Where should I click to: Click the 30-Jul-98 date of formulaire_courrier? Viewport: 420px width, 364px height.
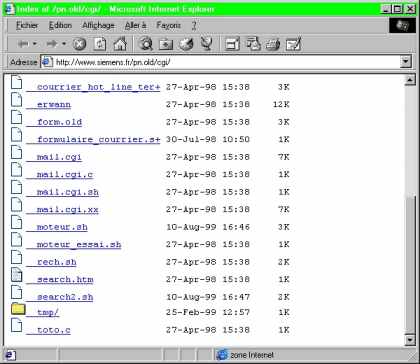pyautogui.click(x=191, y=139)
